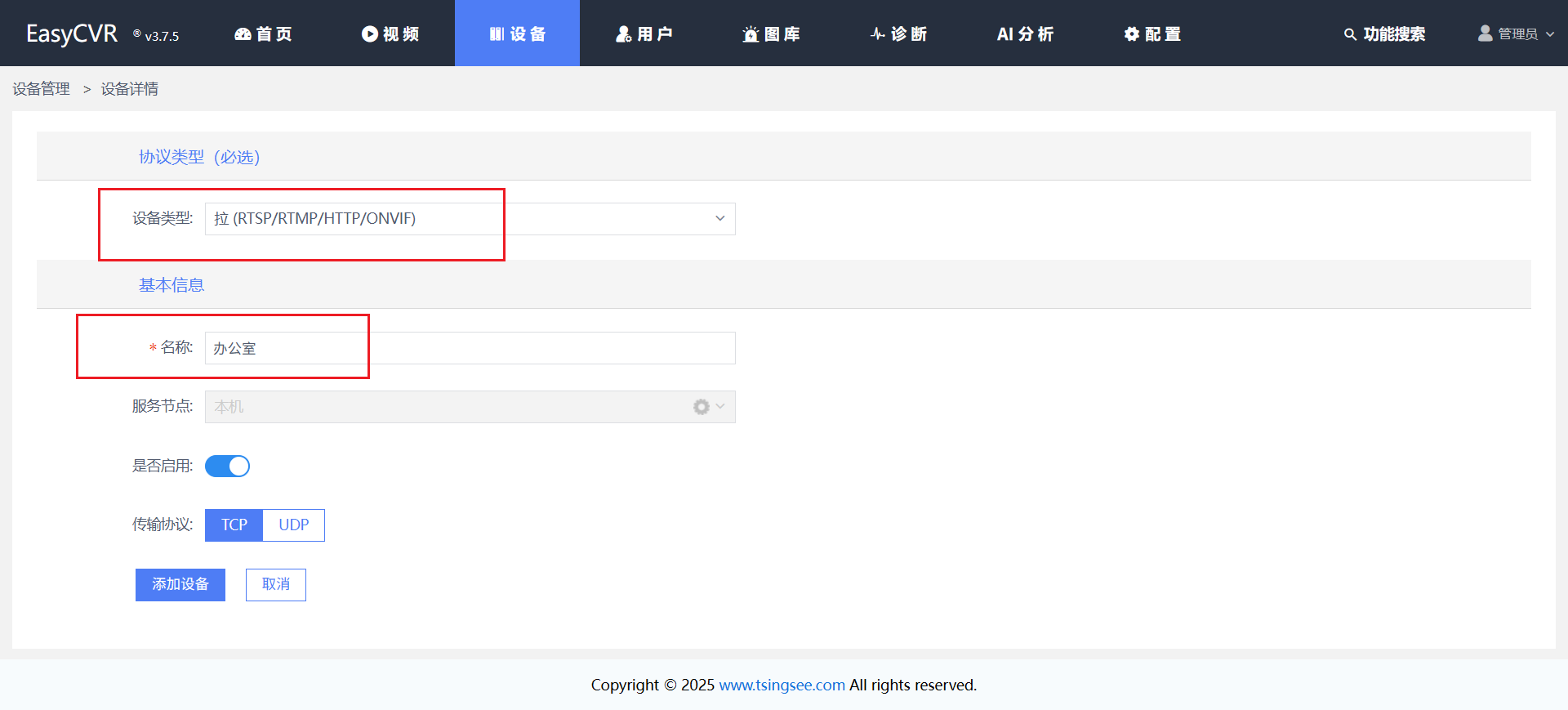This screenshot has width=1568, height=710.
Task: Click the 取消 button
Action: click(276, 585)
